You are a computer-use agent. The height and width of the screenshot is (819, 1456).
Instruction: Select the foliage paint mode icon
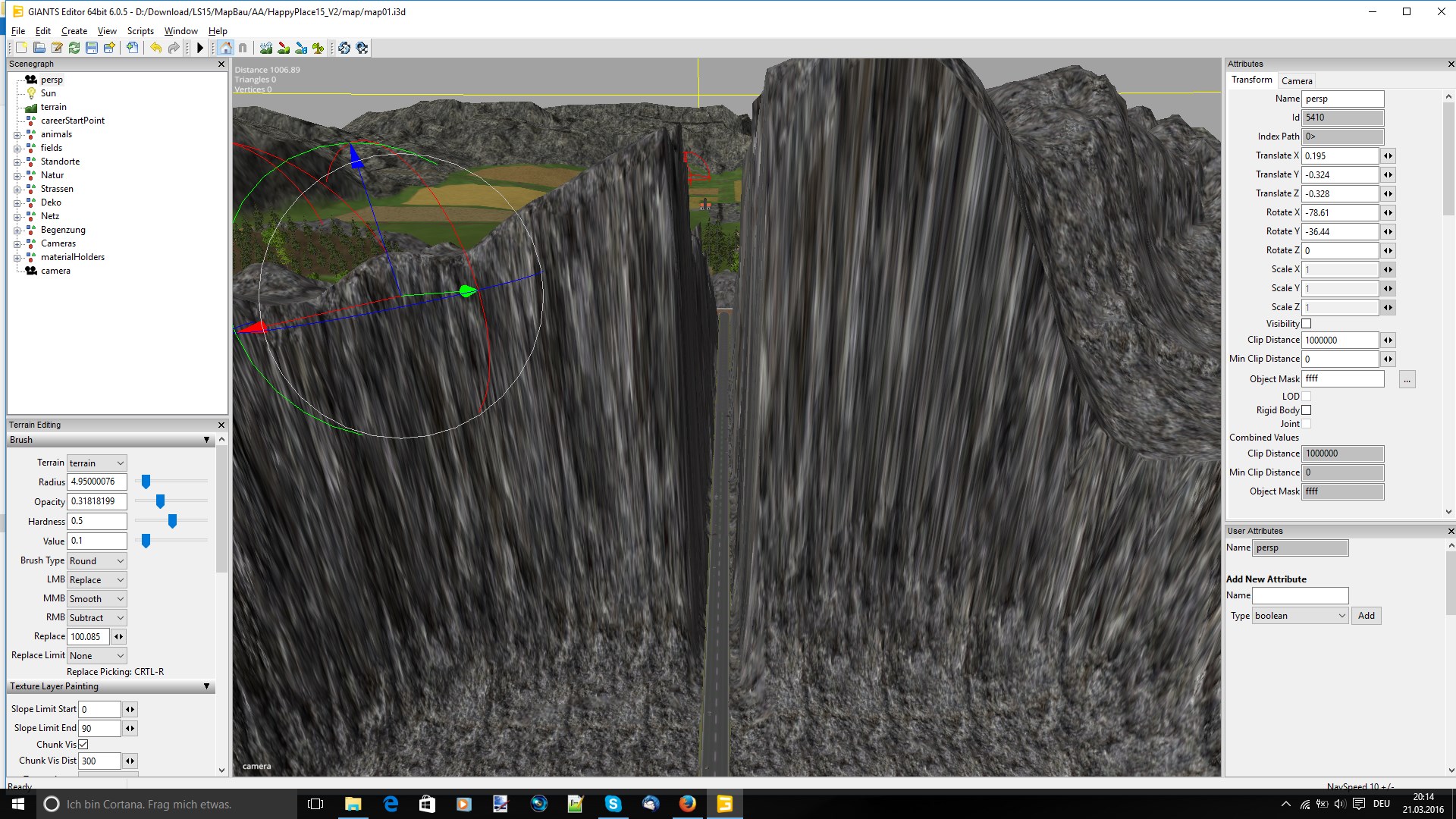pos(318,48)
